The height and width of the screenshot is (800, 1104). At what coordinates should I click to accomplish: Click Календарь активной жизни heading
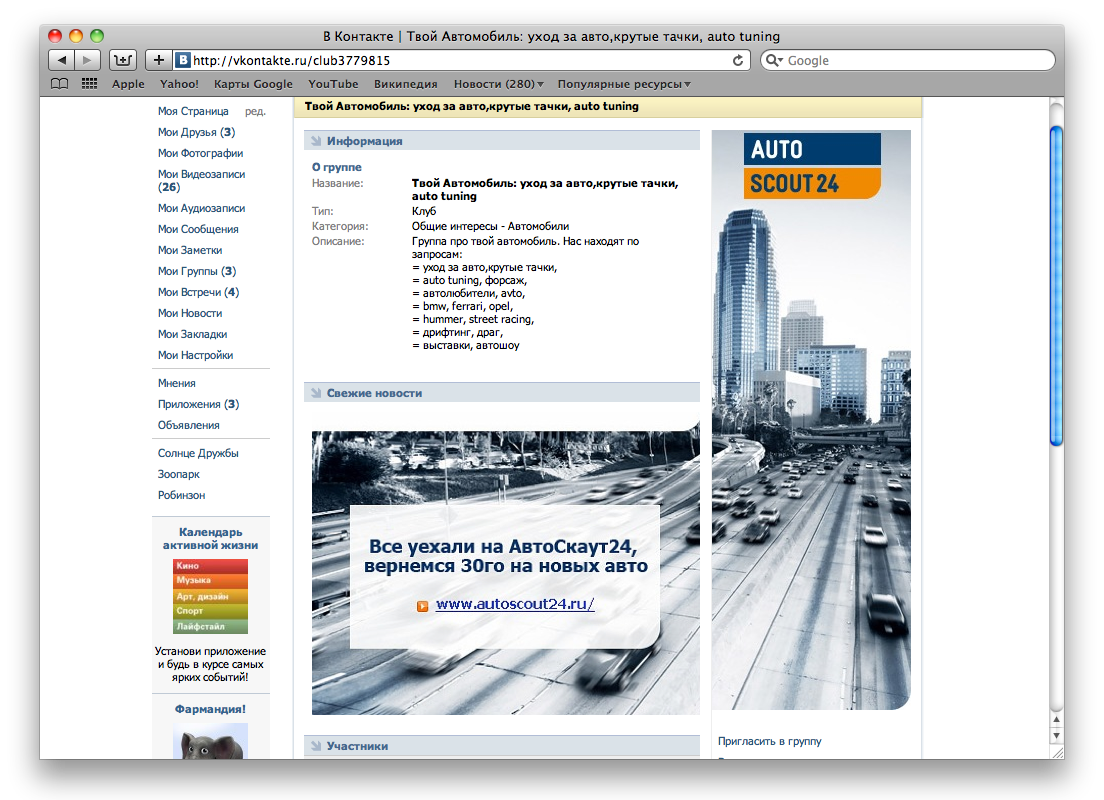211,539
